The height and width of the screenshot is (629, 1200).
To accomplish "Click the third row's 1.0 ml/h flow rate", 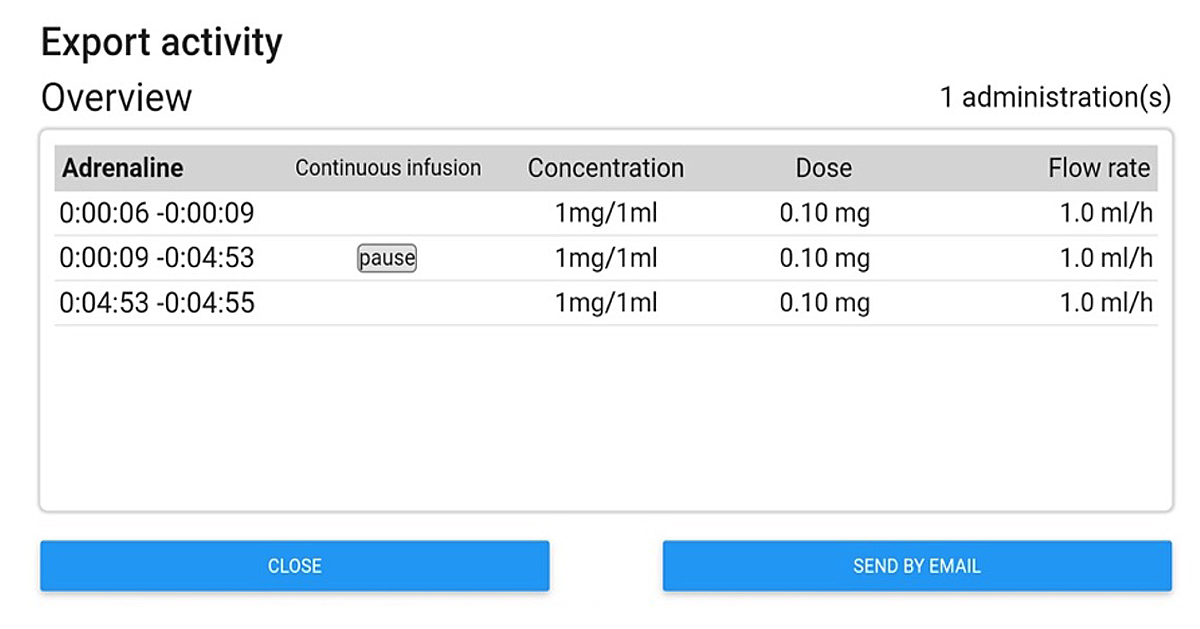I will (x=1106, y=303).
